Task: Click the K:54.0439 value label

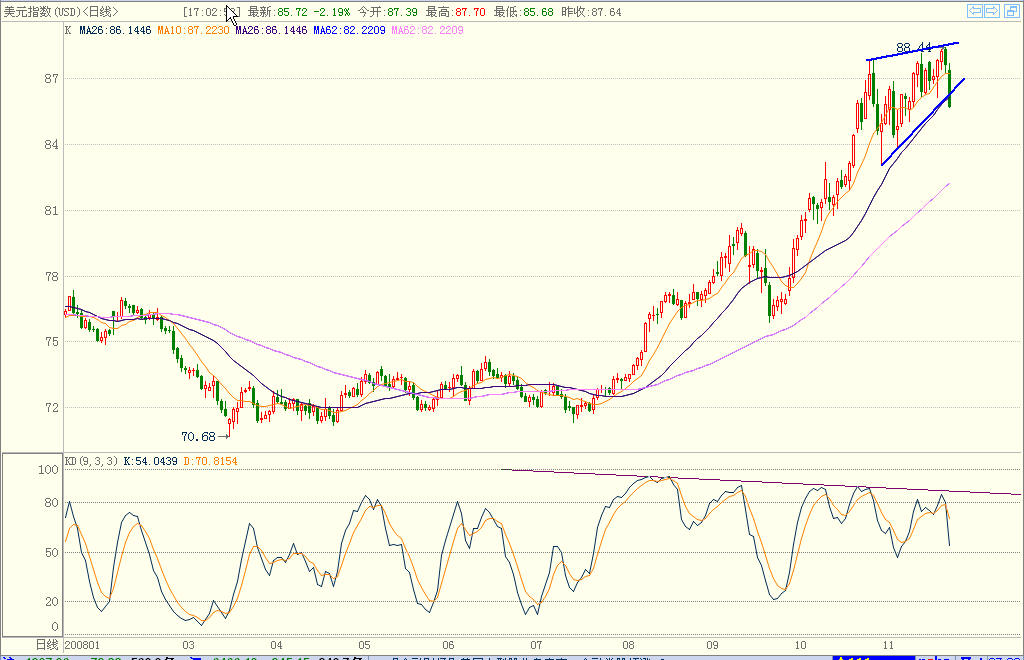Action: point(151,461)
